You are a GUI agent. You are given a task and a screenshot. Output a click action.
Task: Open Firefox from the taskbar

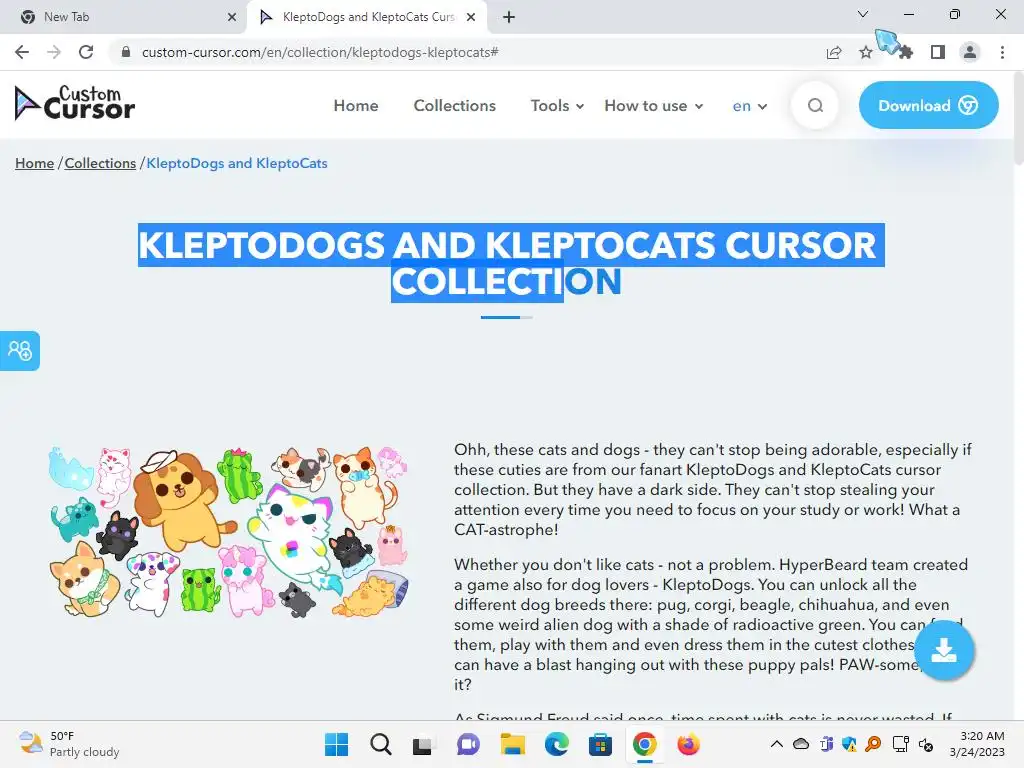point(688,744)
